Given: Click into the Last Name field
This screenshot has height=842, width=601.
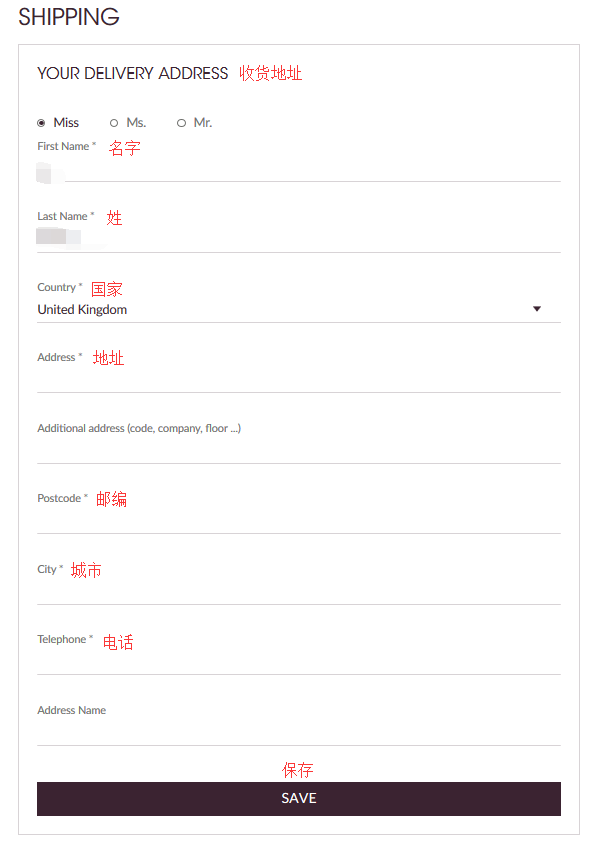Looking at the screenshot, I should click(x=298, y=239).
